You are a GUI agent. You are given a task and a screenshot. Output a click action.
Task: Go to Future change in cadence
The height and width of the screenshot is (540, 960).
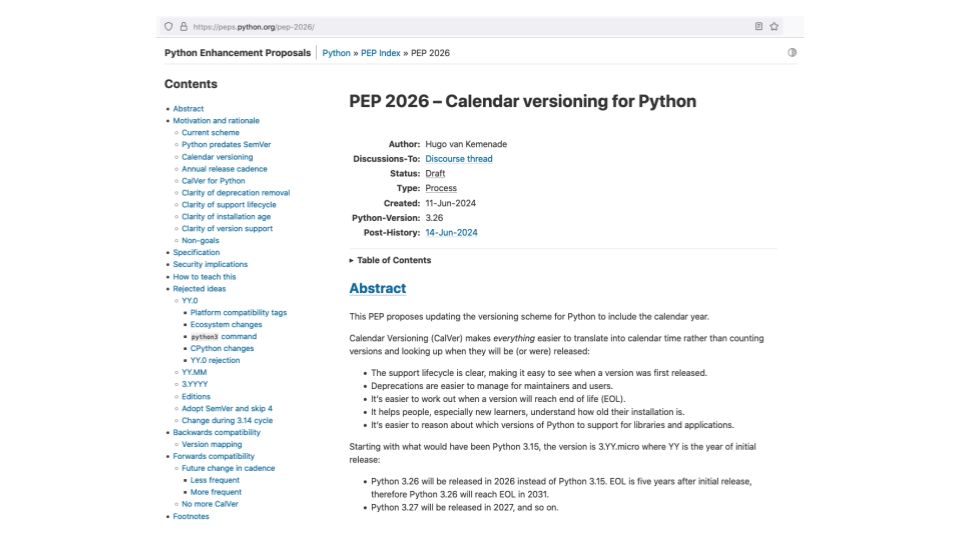coord(228,468)
